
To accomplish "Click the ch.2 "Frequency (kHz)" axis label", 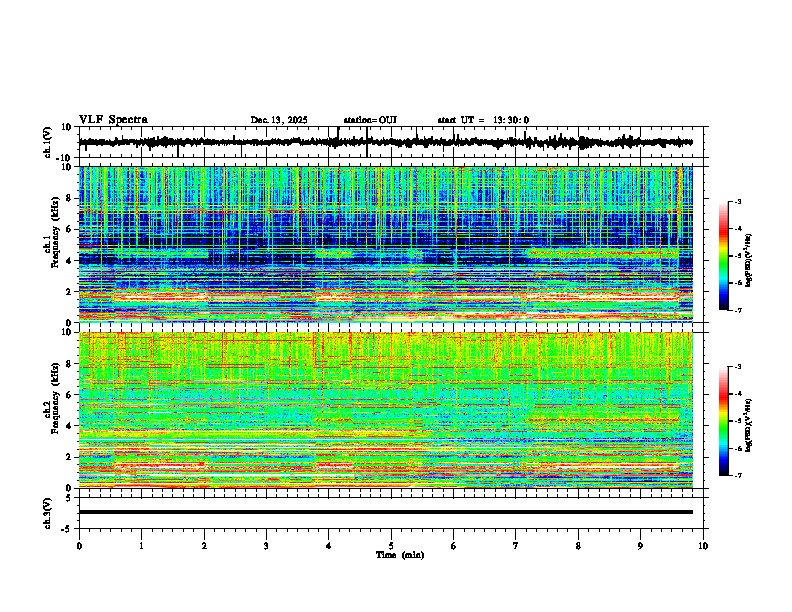I will tap(55, 398).
